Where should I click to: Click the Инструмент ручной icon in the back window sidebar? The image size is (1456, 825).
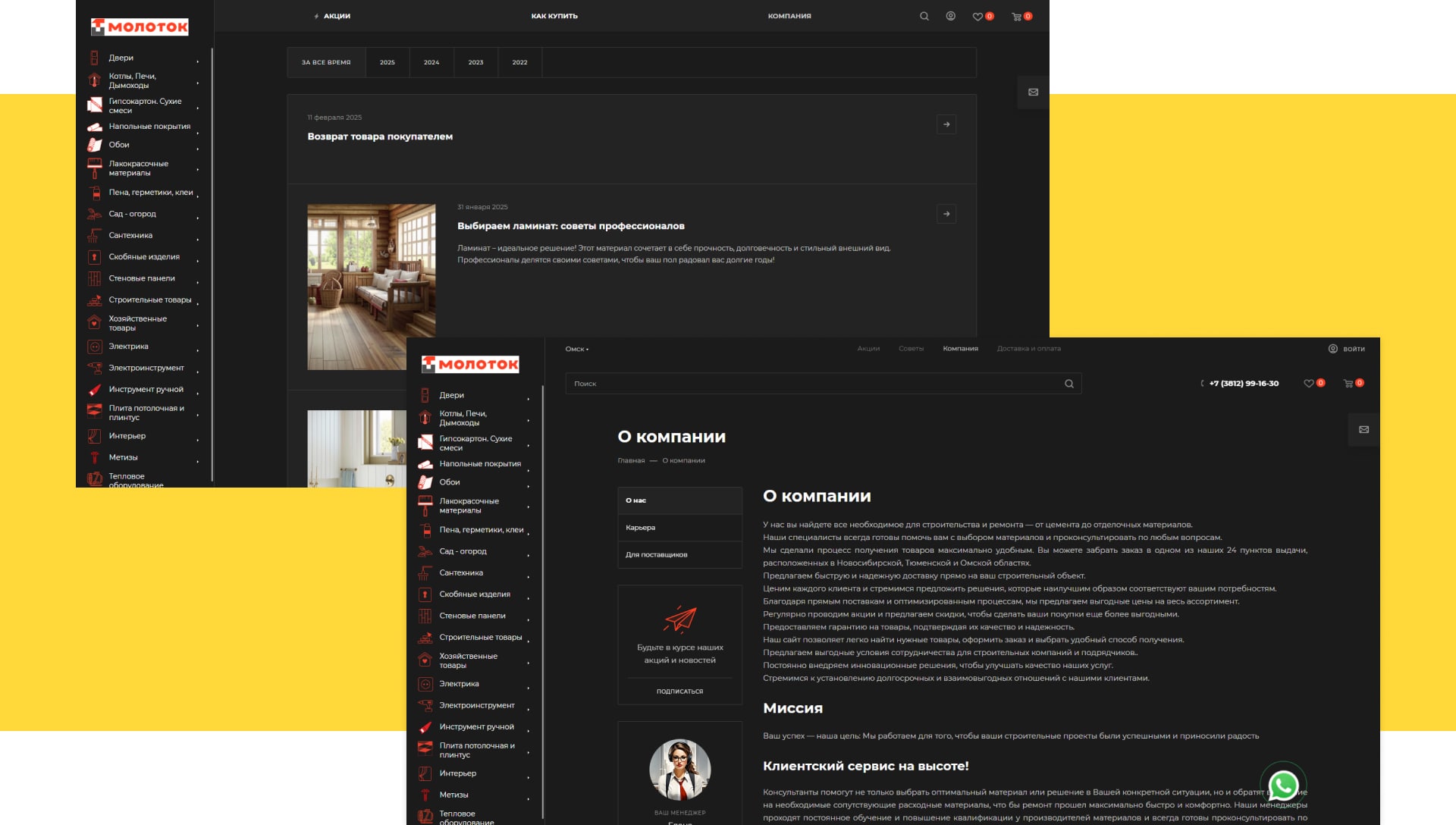pos(94,390)
